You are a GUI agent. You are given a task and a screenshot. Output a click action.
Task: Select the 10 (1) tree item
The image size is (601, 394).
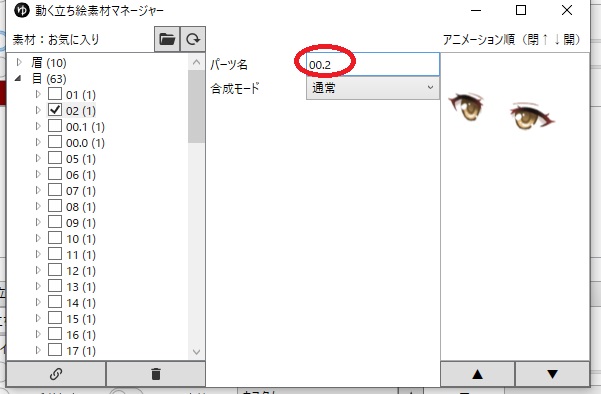point(80,239)
